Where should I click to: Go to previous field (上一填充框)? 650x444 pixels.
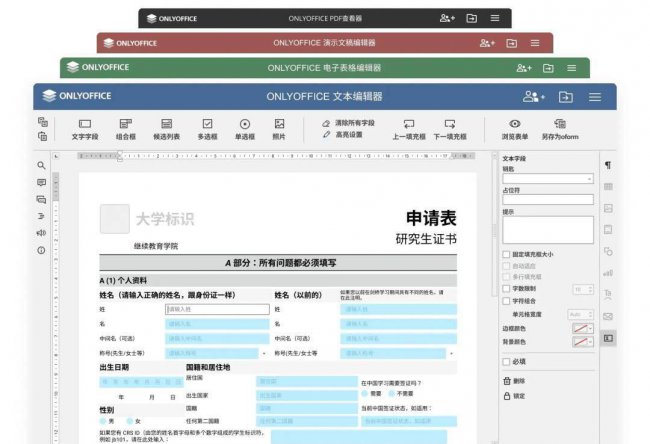click(x=409, y=129)
